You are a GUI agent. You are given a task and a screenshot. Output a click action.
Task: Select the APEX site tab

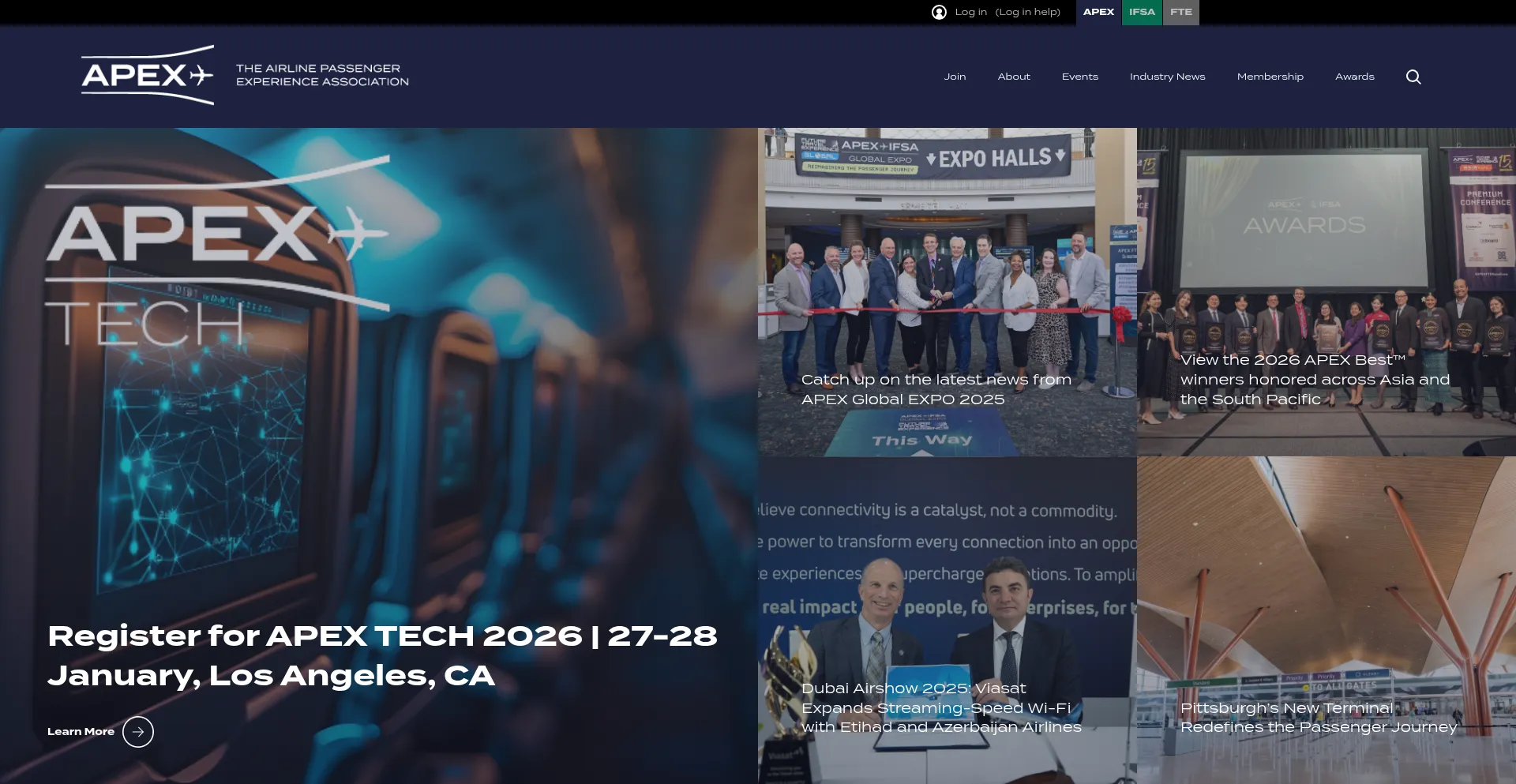coord(1098,12)
